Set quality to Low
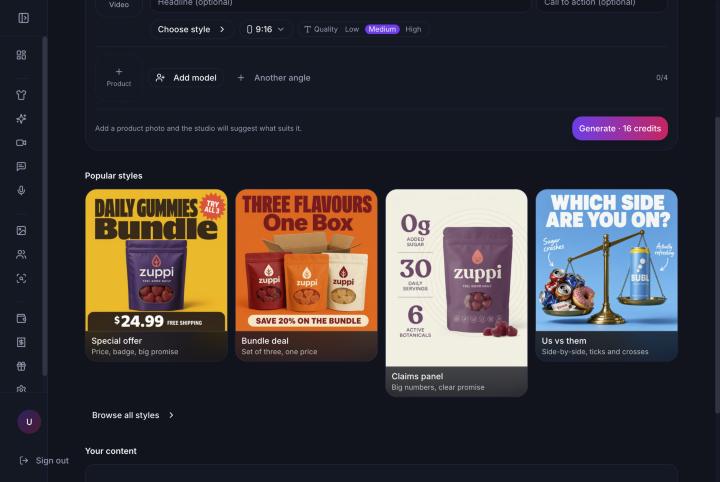720x482 pixels. [352, 29]
